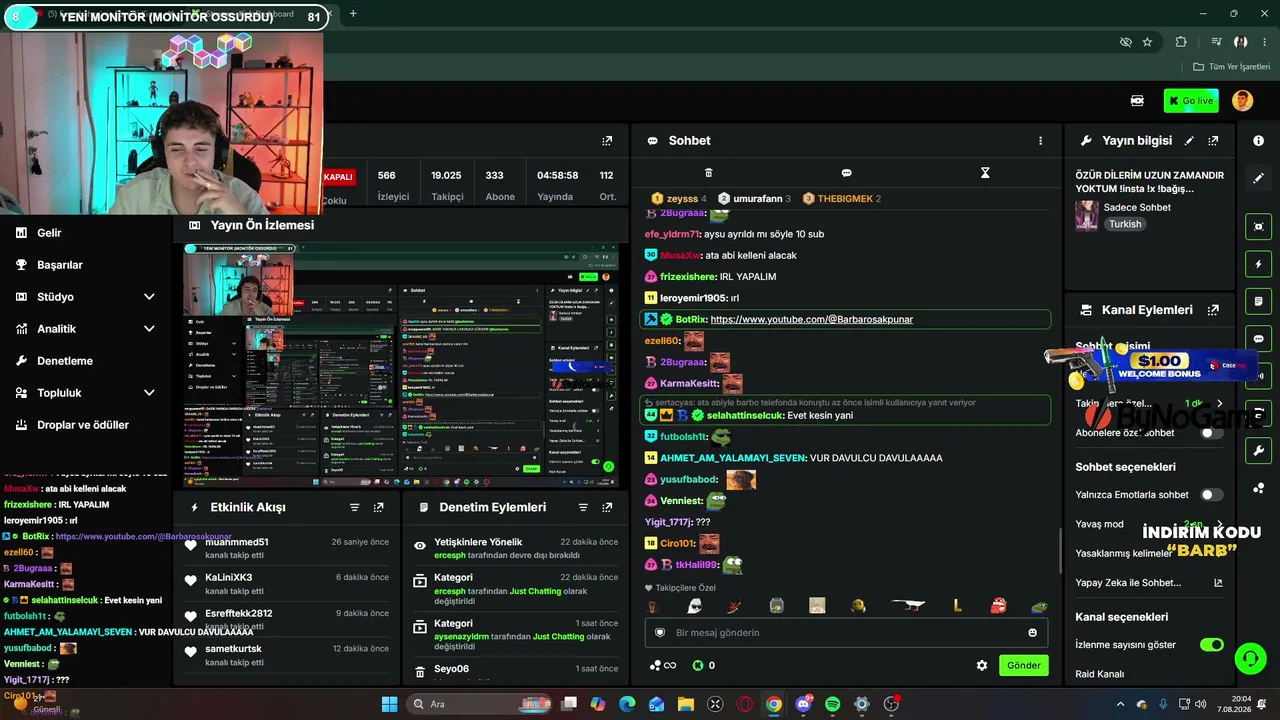The height and width of the screenshot is (720, 1280).
Task: Pop out the Yayın bilgisi panel
Action: 1213,141
